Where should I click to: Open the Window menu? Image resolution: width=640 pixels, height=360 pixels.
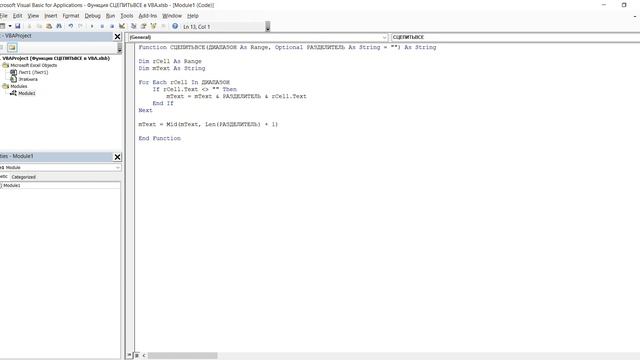point(172,16)
